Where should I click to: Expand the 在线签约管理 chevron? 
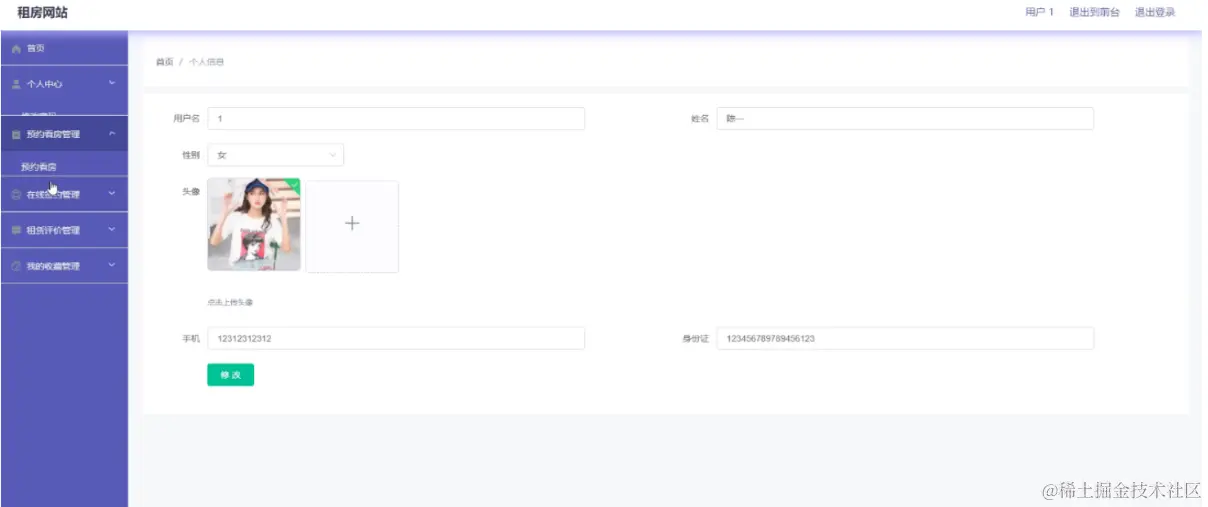click(112, 195)
